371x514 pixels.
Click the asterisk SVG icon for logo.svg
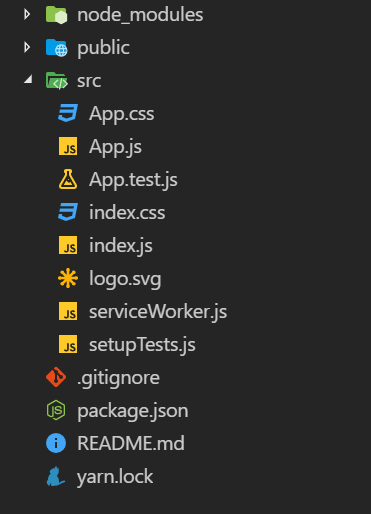[x=68, y=278]
